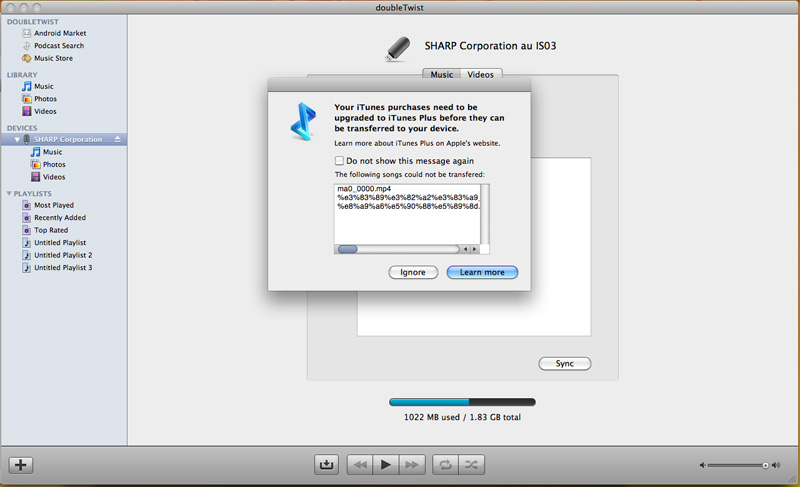
Task: Open device Music folder
Action: pyautogui.click(x=52, y=152)
